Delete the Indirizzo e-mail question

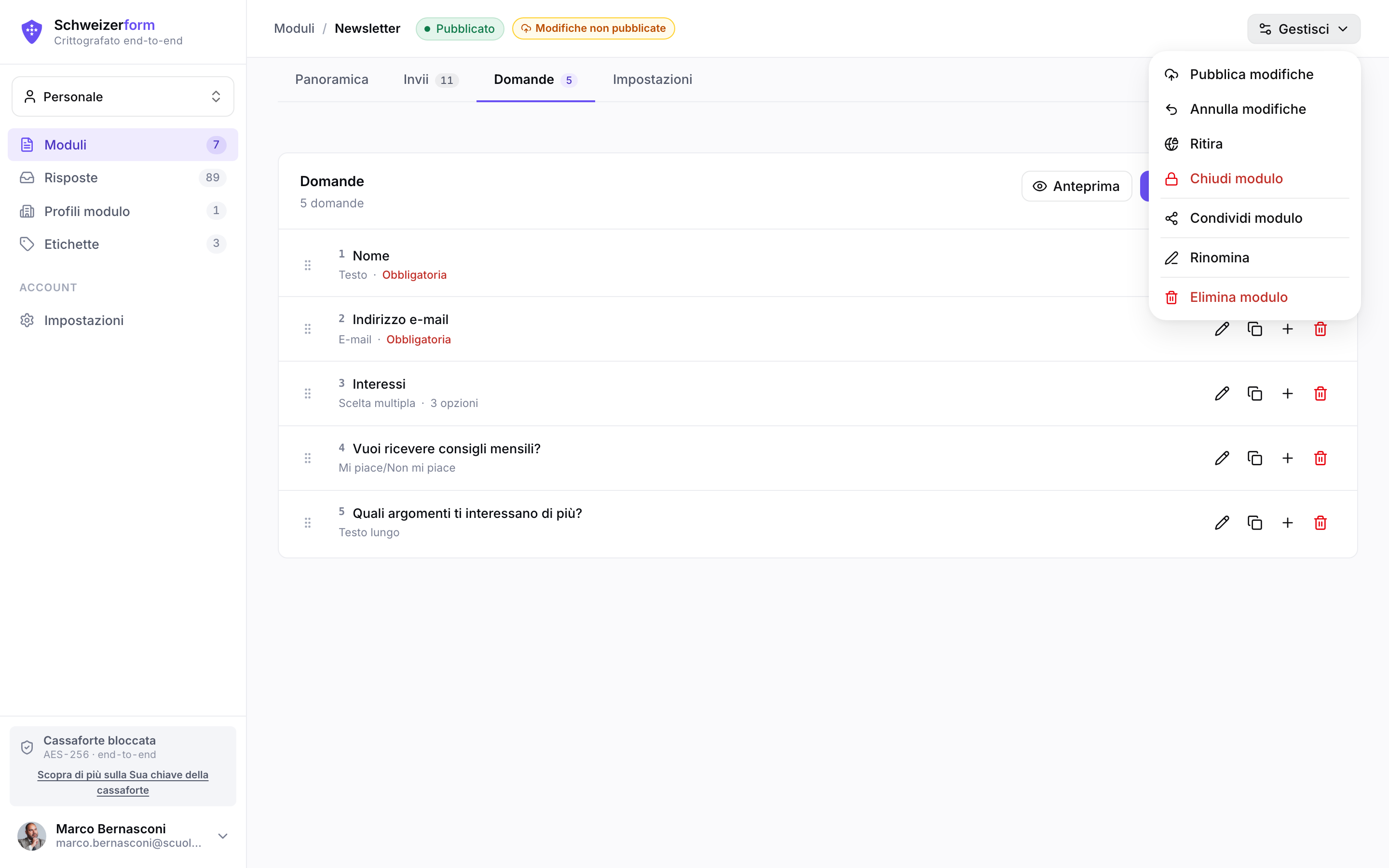pos(1320,329)
